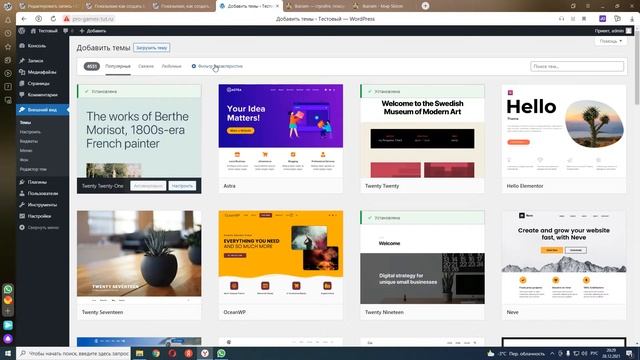Open browser sidebar notifications bell

[8, 20]
